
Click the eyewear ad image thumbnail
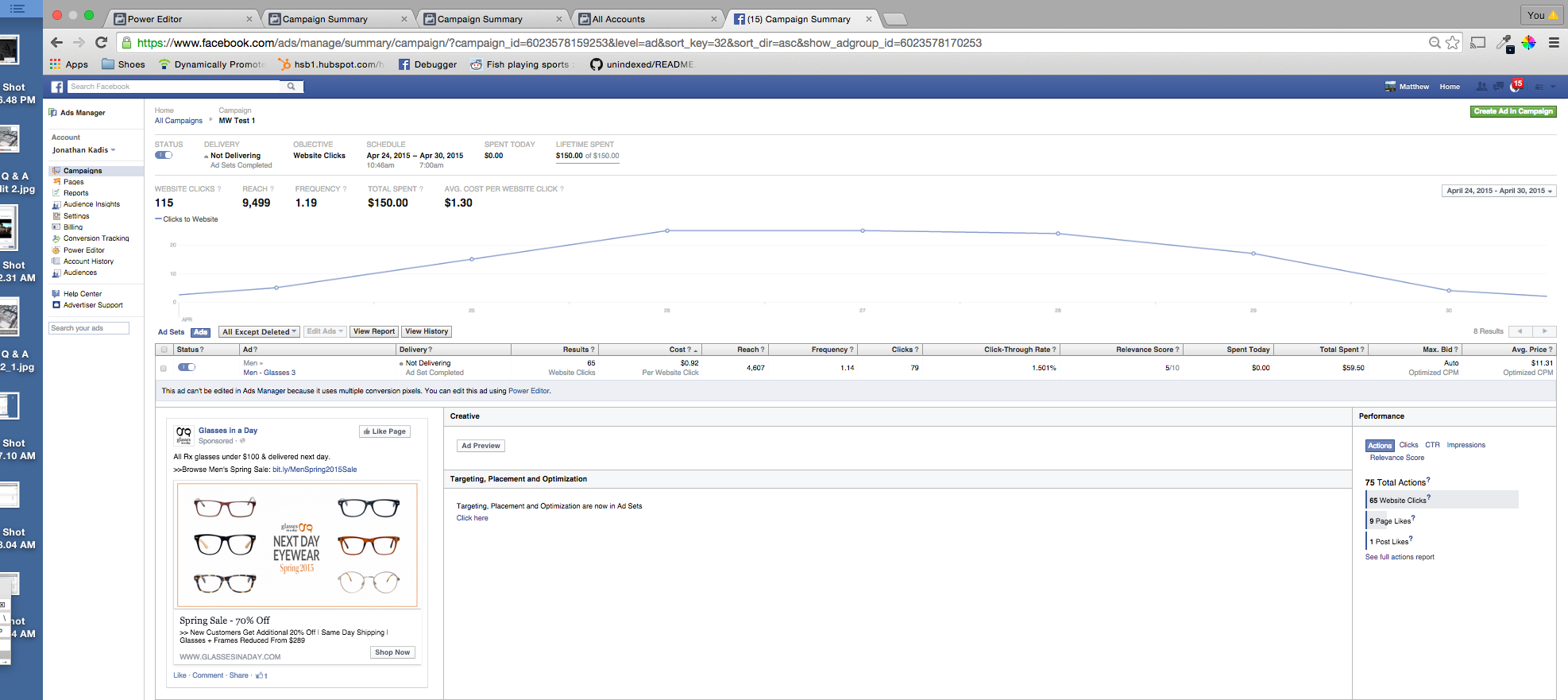297,545
